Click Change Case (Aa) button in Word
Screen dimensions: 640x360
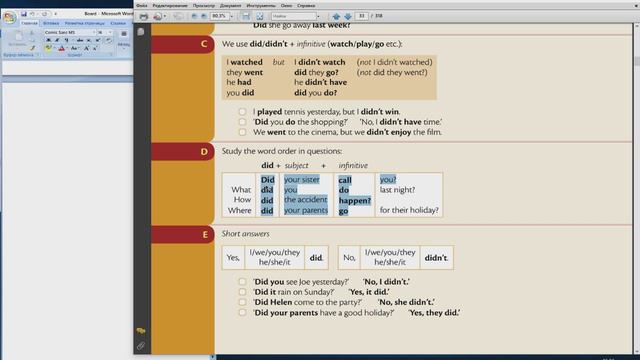(x=74, y=49)
